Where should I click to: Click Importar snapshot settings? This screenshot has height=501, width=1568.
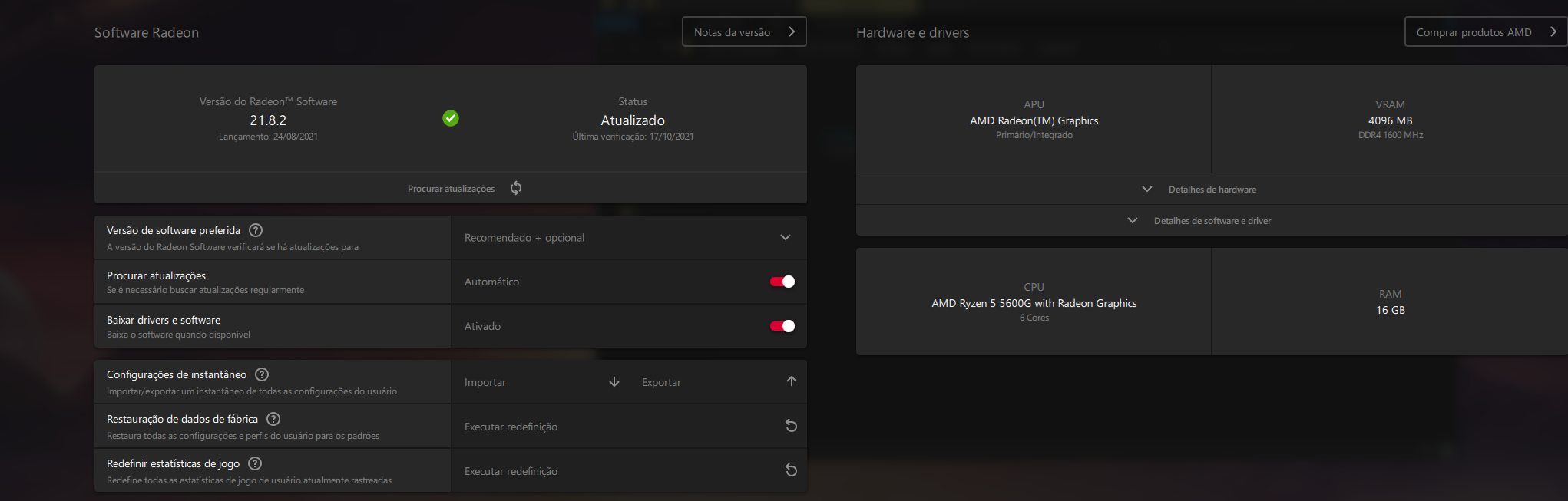[541, 382]
